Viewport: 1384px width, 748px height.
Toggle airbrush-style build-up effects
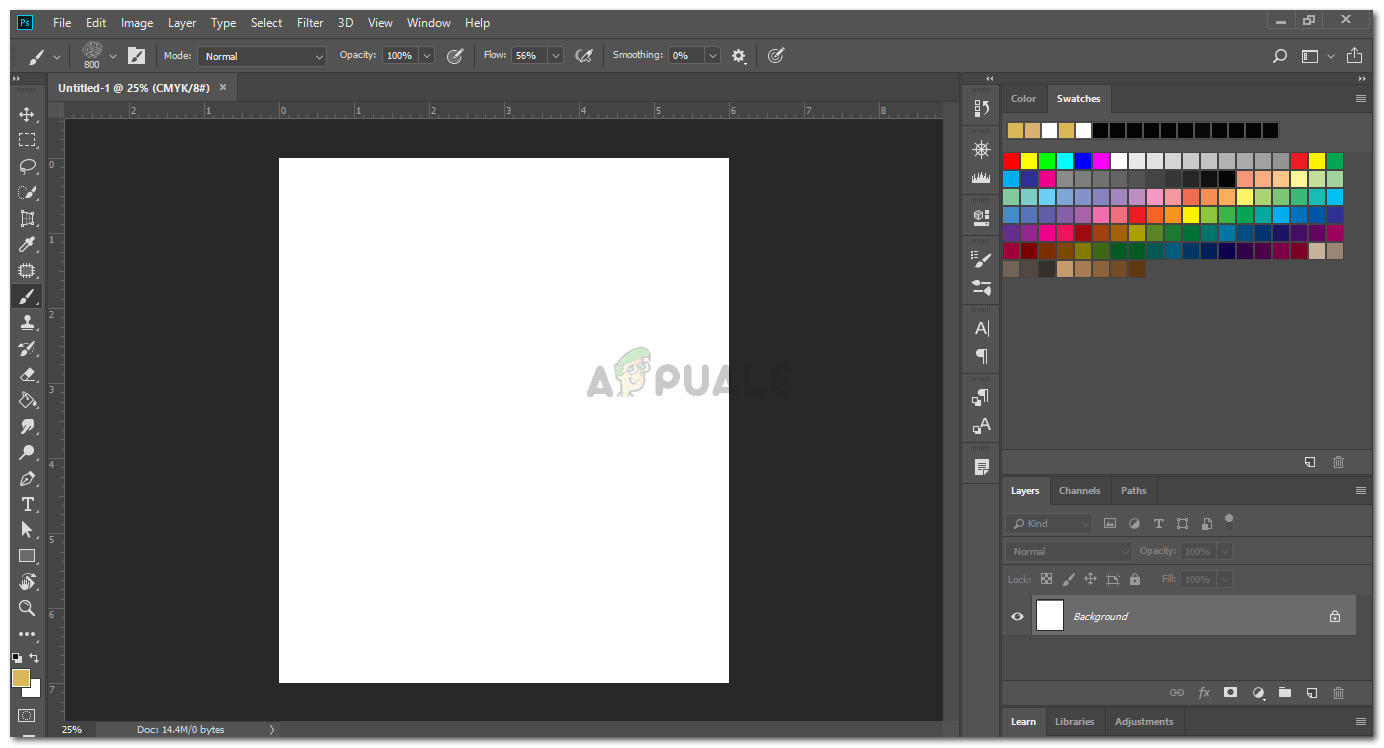584,56
